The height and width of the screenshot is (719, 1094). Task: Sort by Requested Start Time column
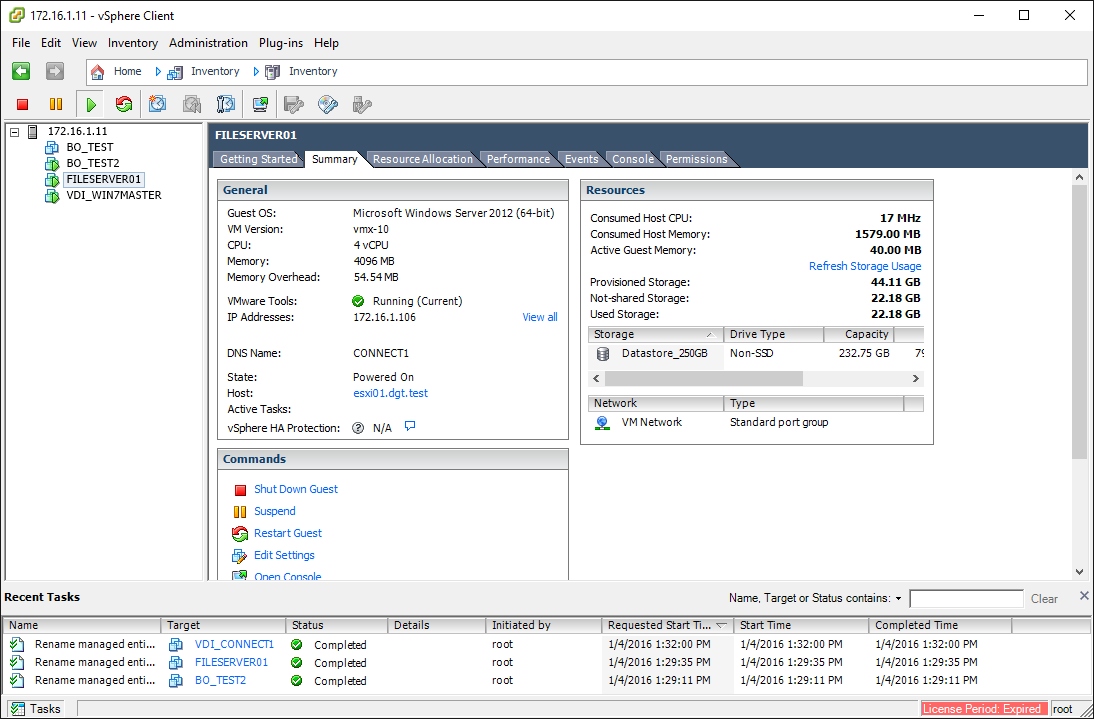[x=667, y=625]
